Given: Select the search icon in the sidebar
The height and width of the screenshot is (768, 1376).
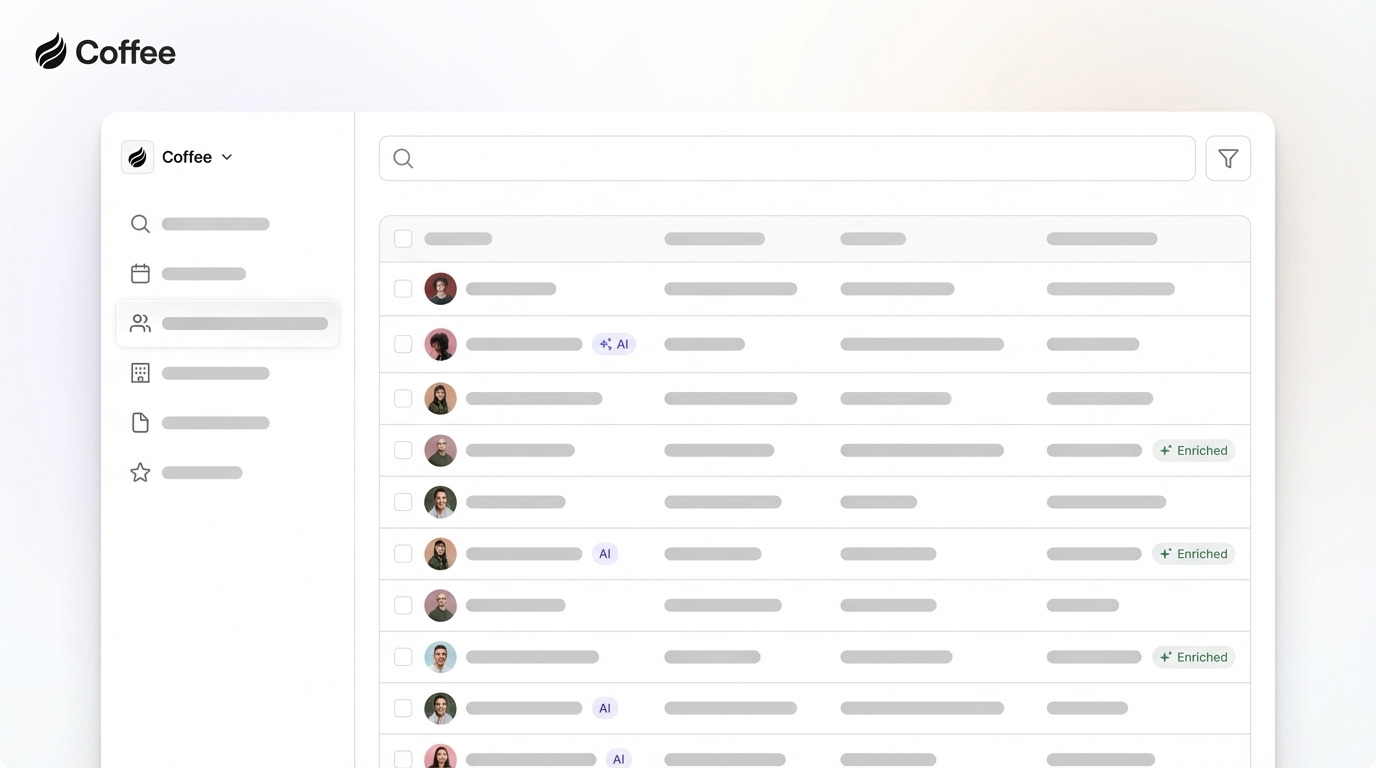Looking at the screenshot, I should 140,223.
